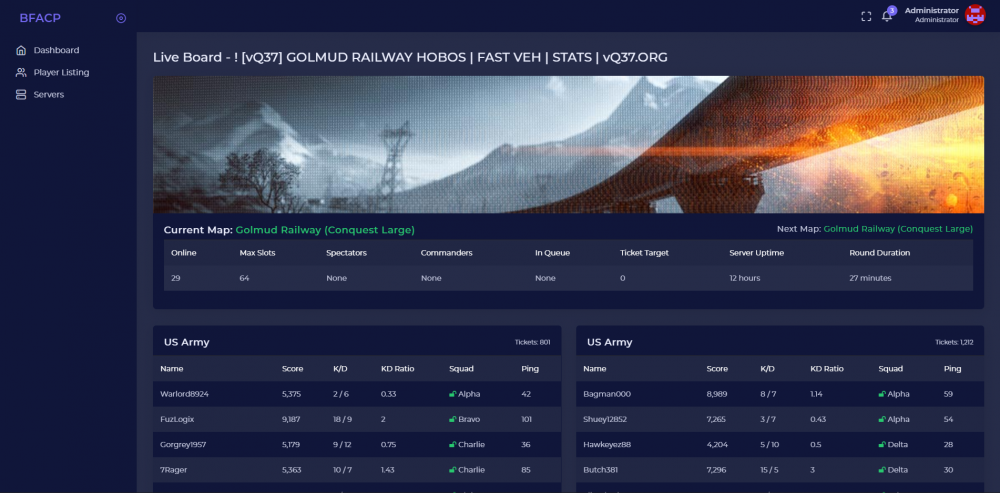The width and height of the screenshot is (1000, 493).
Task: Click the Player Listing users icon
Action: coord(21,72)
